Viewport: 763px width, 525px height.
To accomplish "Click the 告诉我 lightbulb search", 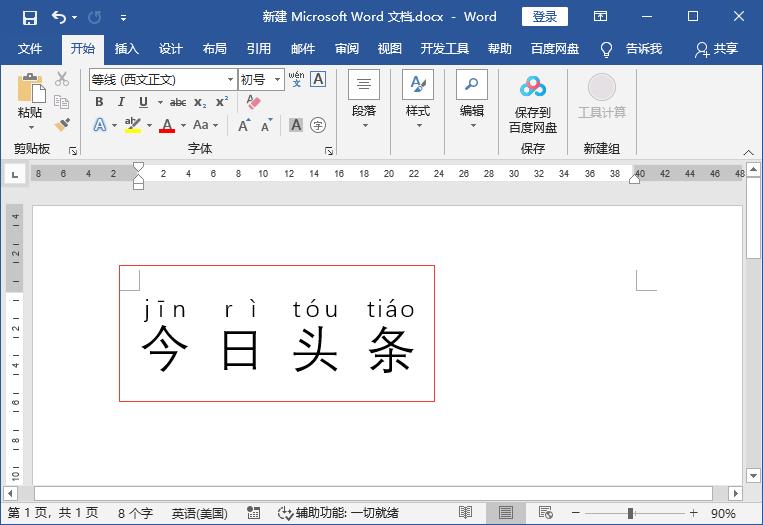I will [631, 49].
